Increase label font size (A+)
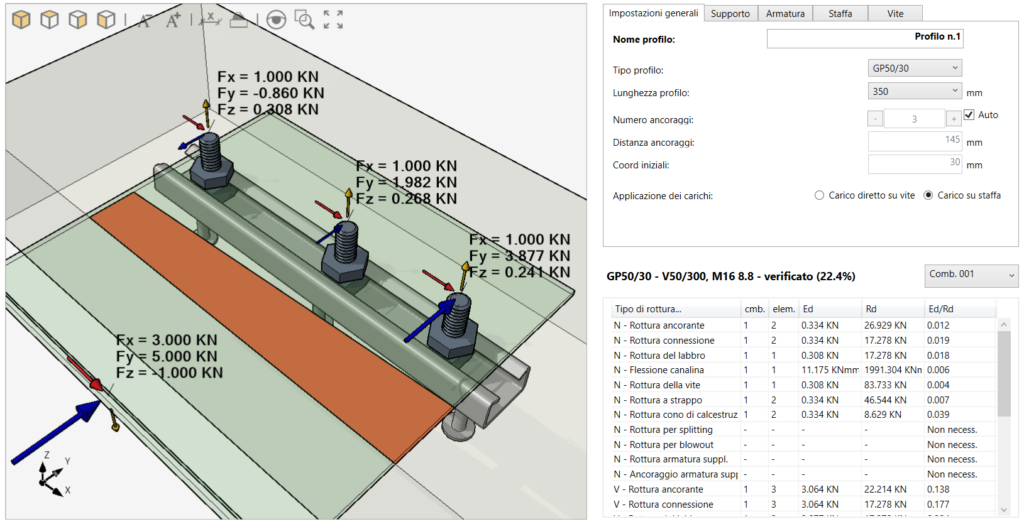Viewport: 1024px width, 524px height. tap(173, 20)
